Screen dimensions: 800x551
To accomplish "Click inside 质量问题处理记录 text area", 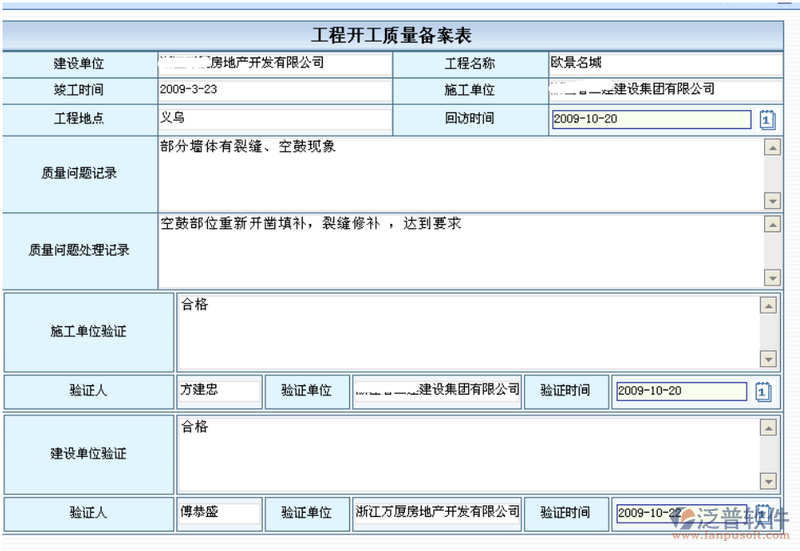I will coord(460,250).
